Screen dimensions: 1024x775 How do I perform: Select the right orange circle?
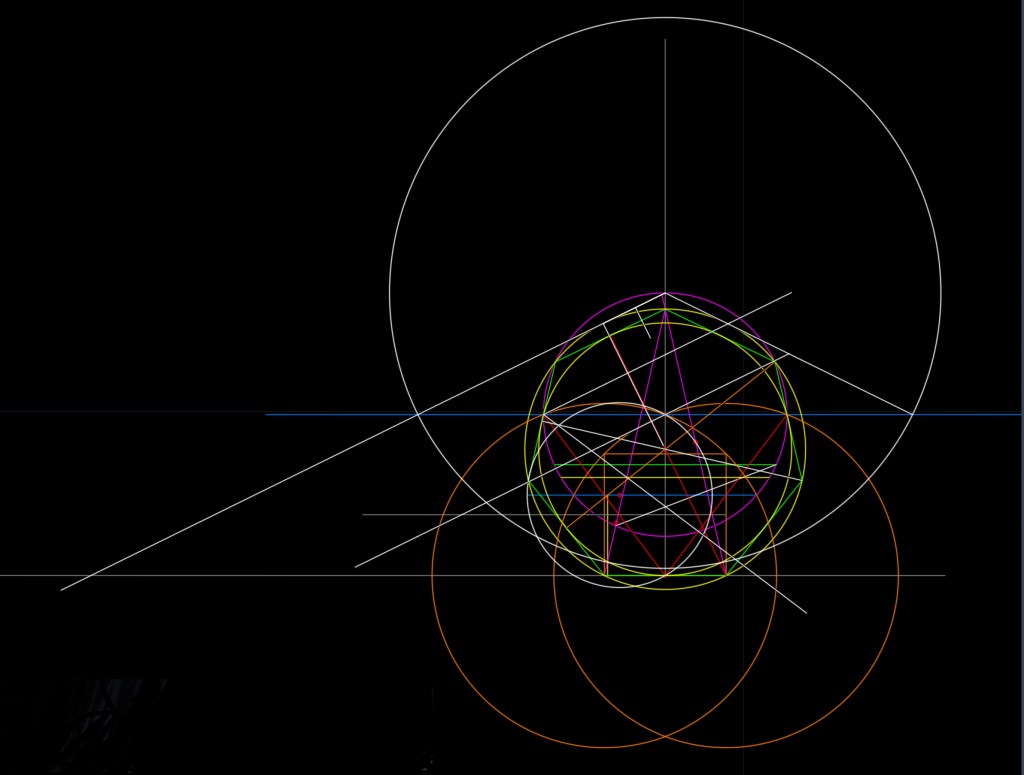tap(899, 576)
